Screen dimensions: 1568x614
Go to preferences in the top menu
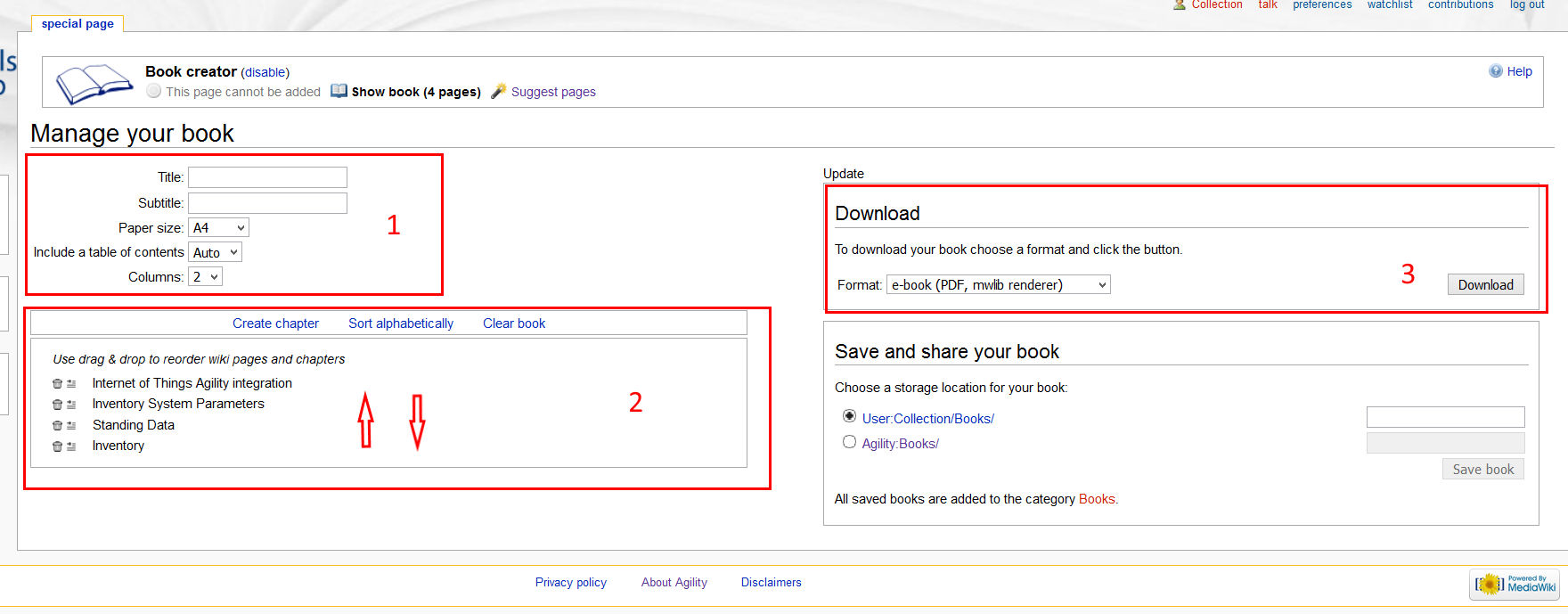click(1322, 5)
